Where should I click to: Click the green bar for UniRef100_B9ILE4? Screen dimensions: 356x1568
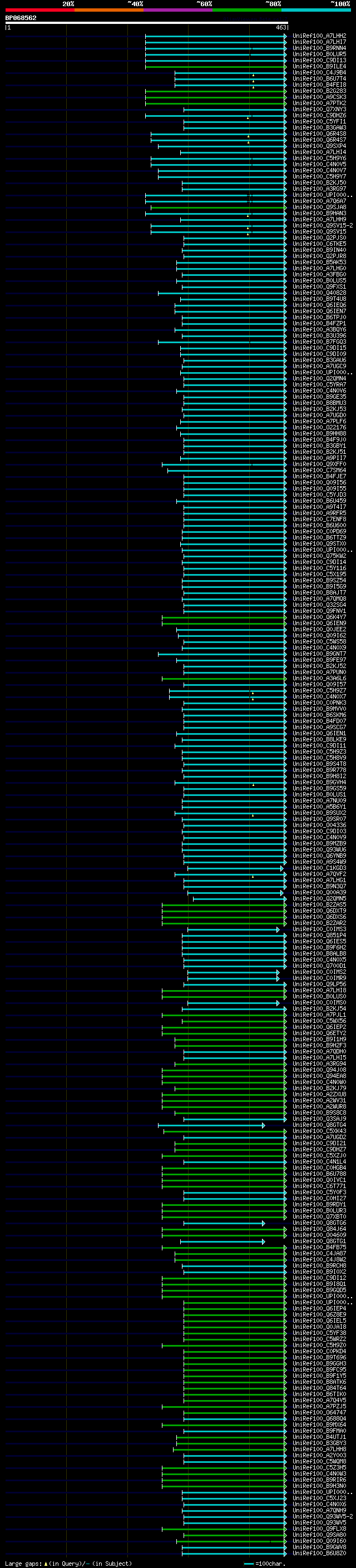[215, 67]
